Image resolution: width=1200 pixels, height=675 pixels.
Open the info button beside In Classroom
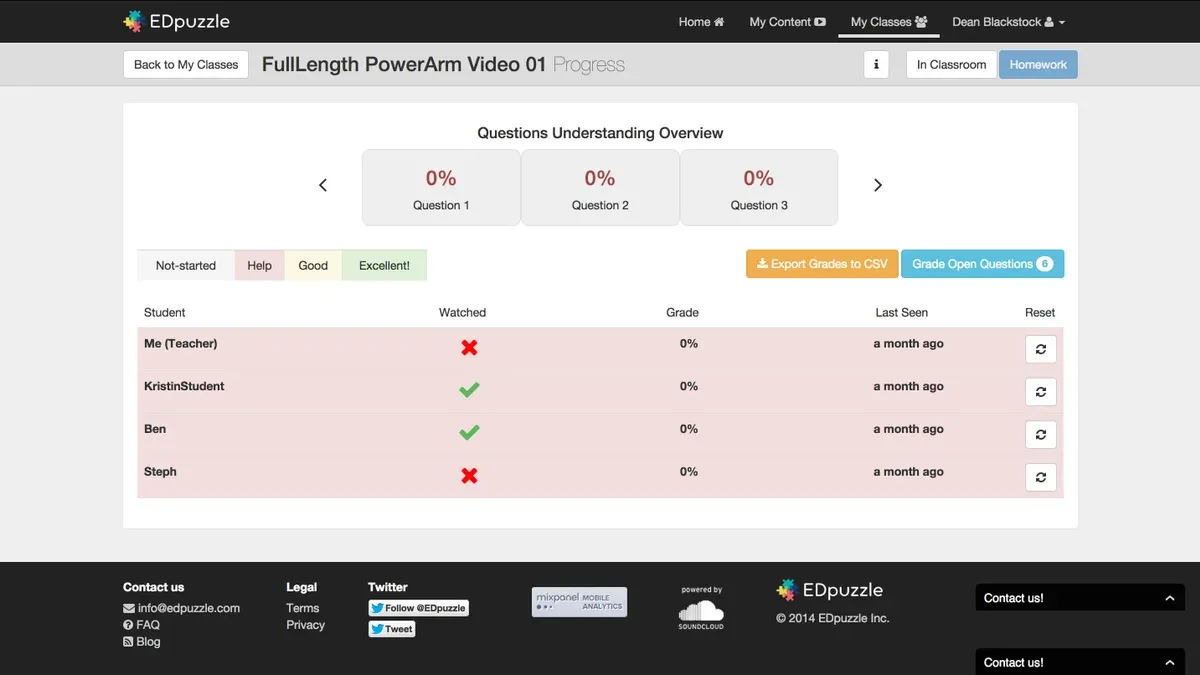(876, 64)
